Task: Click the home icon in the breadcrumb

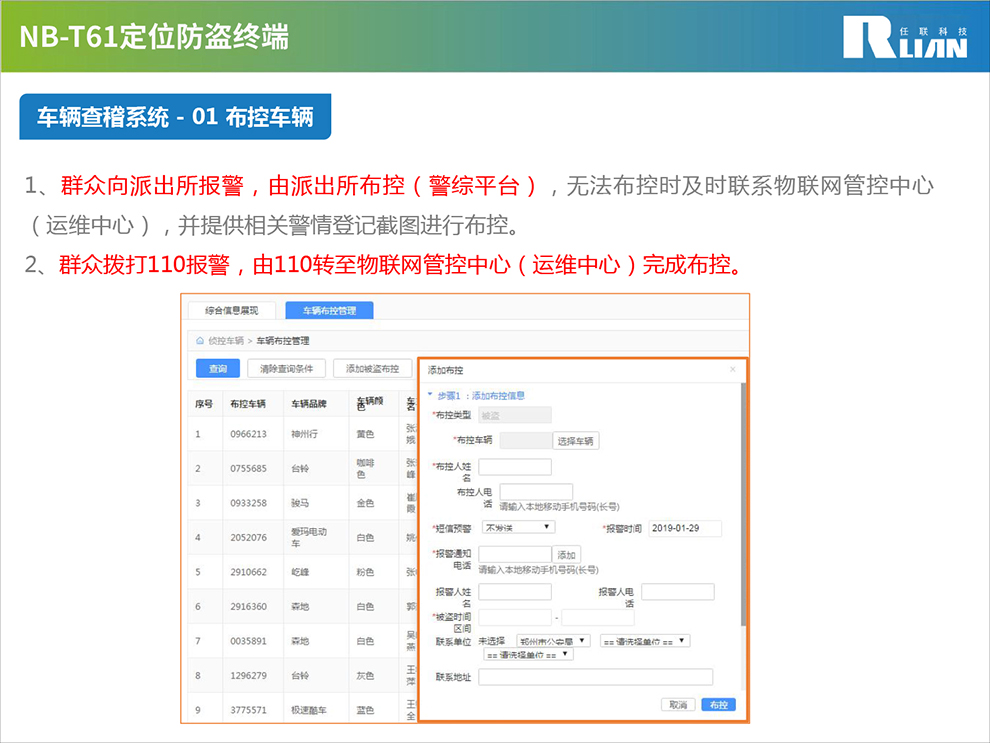Action: coord(200,341)
